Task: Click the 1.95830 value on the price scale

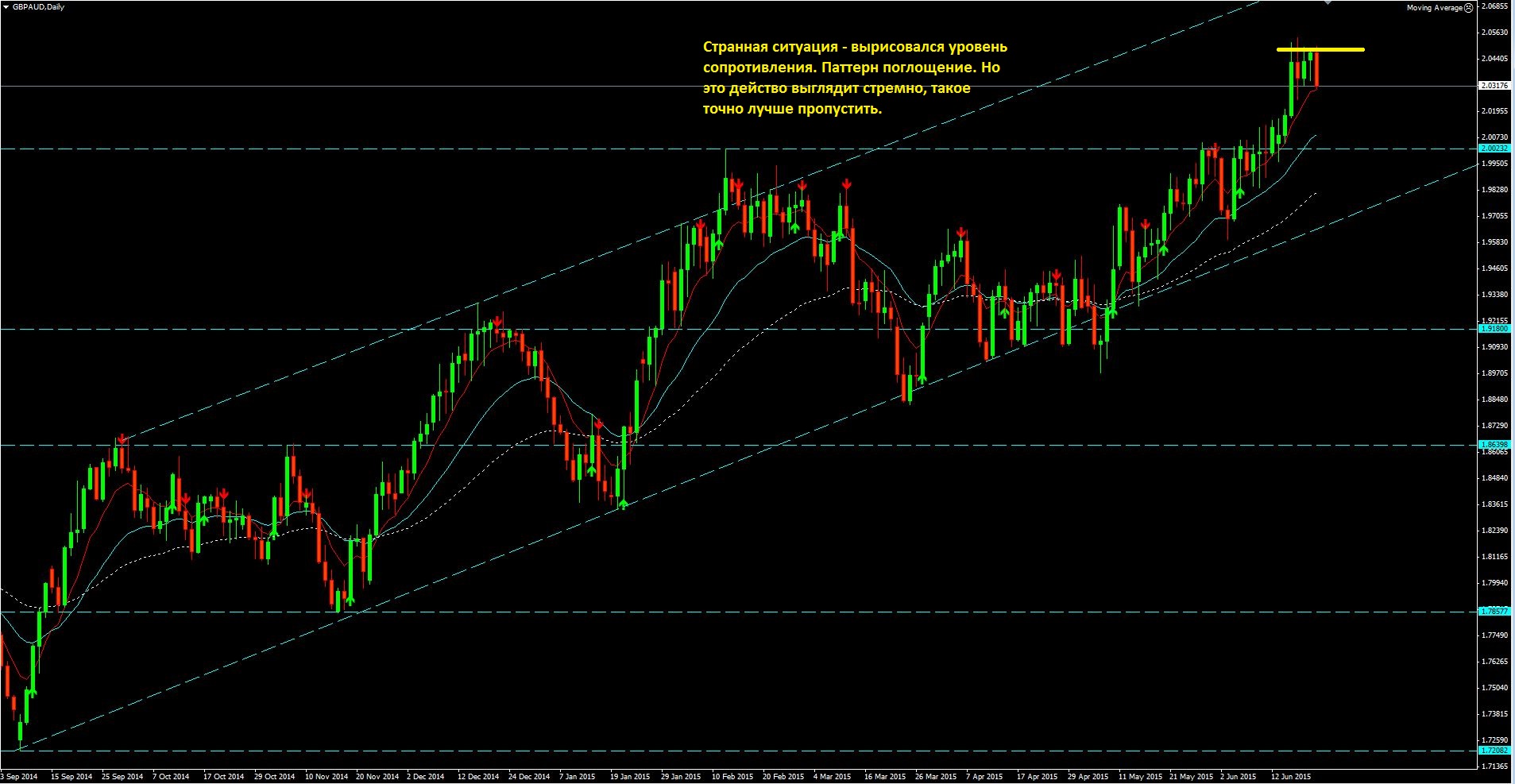Action: click(x=1495, y=242)
